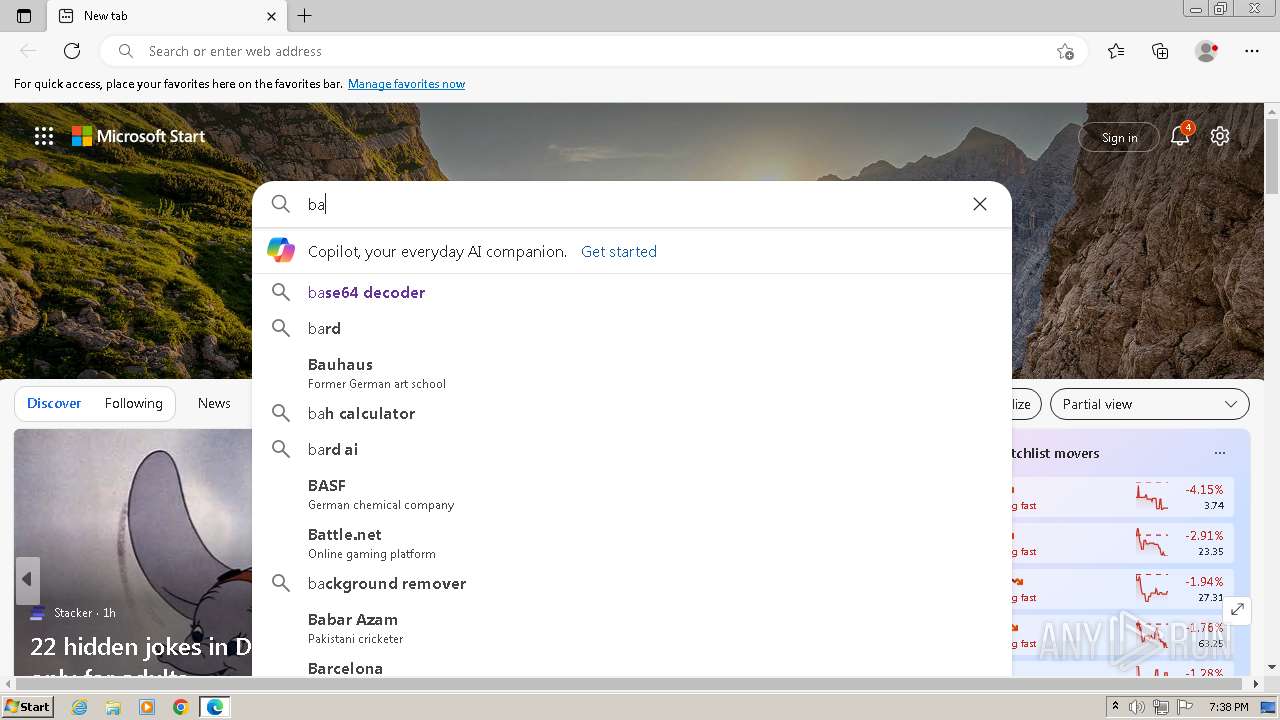The height and width of the screenshot is (720, 1280).
Task: Click the Copilot logo icon
Action: tap(281, 251)
